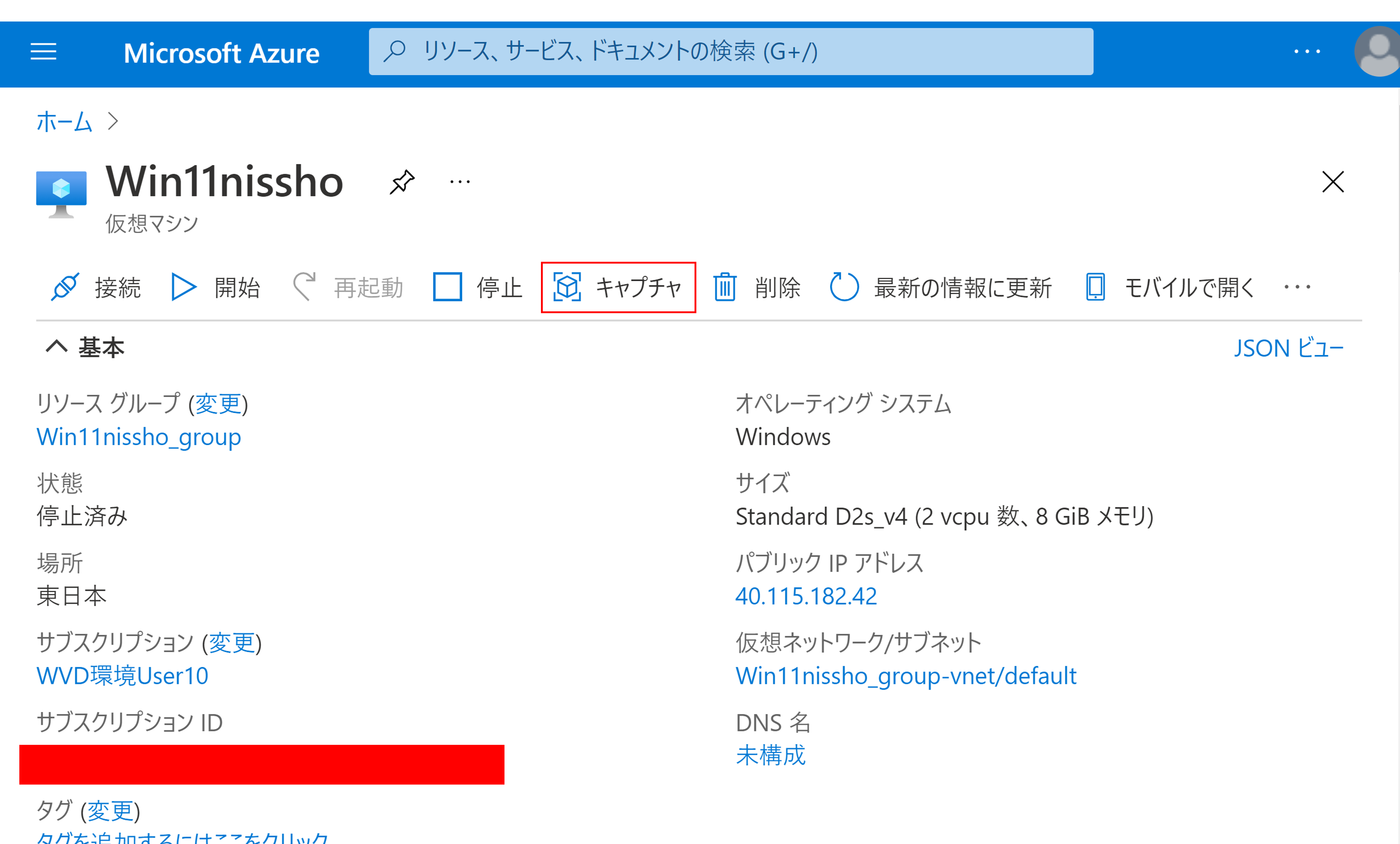Collapse the 基本 essentials section

57,346
